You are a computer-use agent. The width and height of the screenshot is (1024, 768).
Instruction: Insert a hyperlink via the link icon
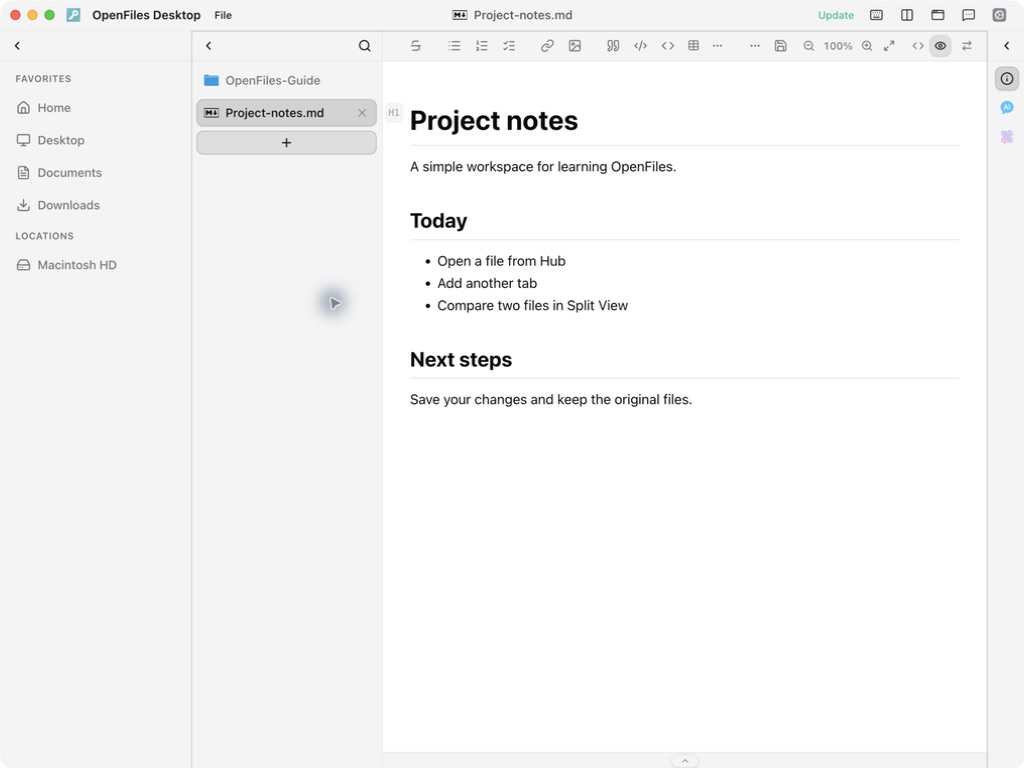547,46
